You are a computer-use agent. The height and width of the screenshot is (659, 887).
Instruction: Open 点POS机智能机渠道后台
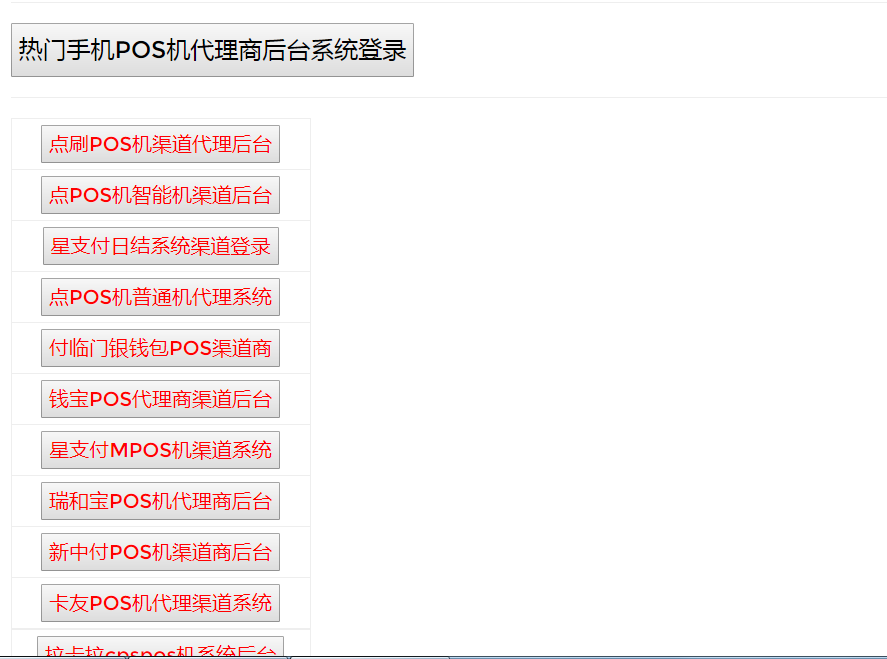[x=160, y=195]
